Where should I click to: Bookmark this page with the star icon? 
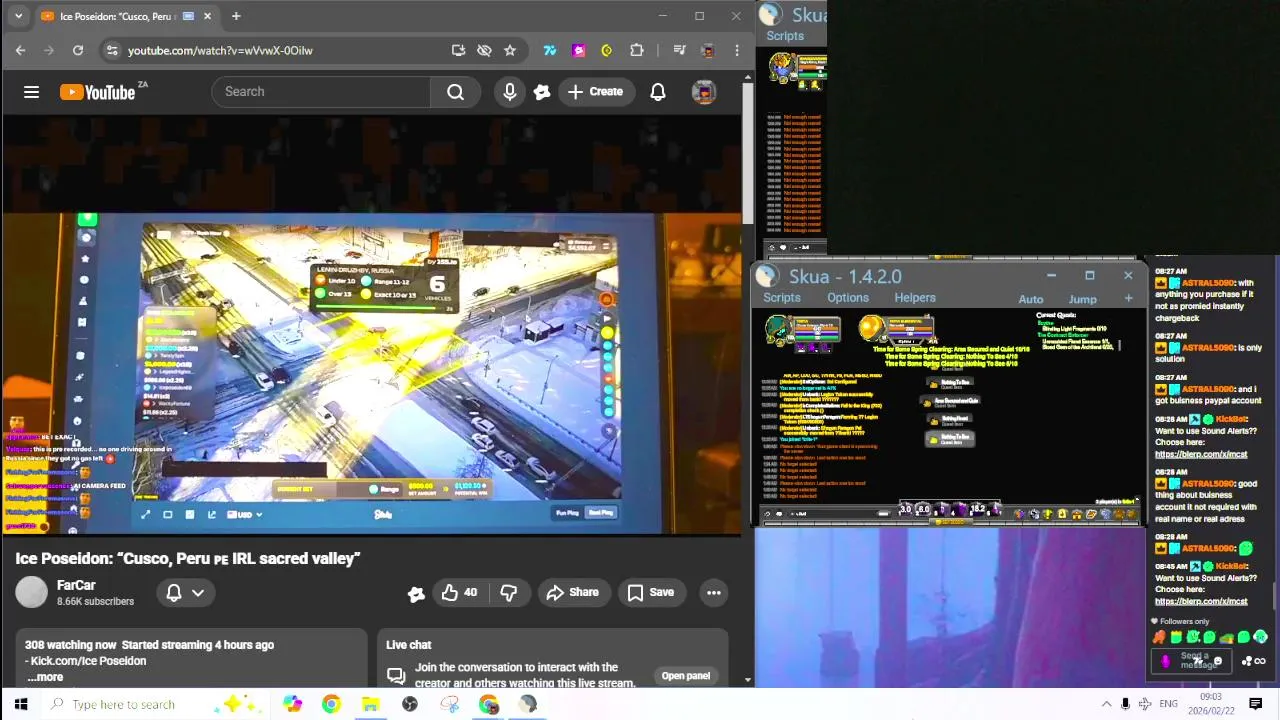pyautogui.click(x=510, y=50)
